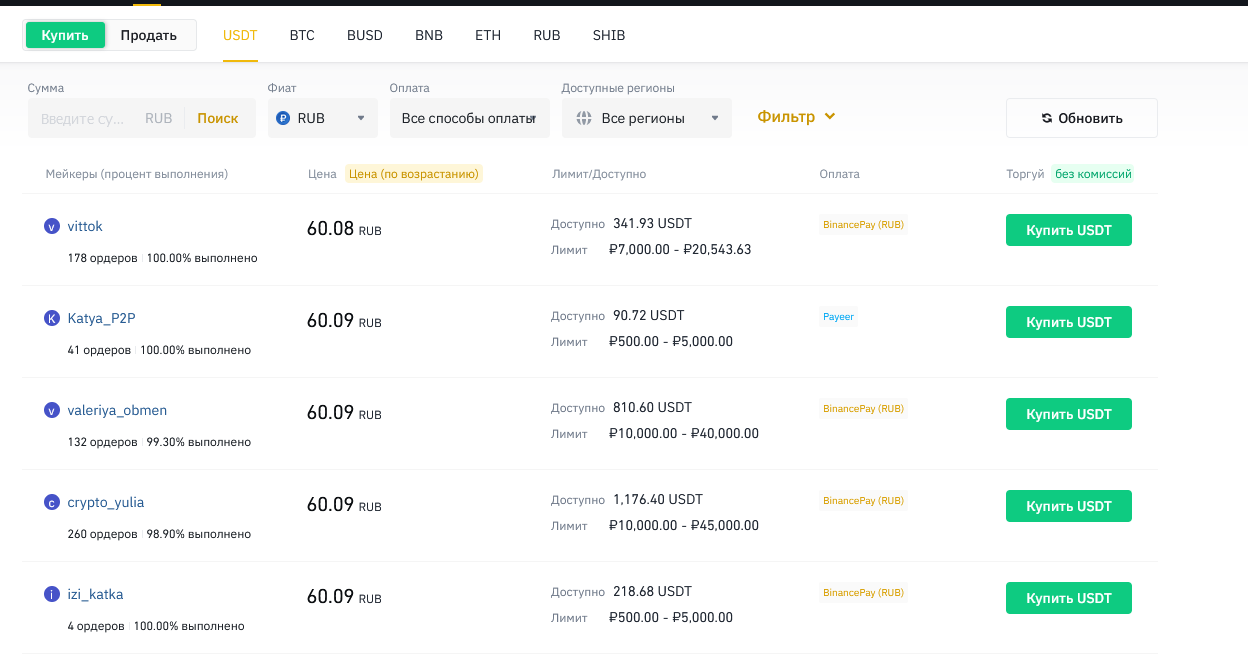
Task: Click the 178 ордеров text
Action: [x=103, y=258]
